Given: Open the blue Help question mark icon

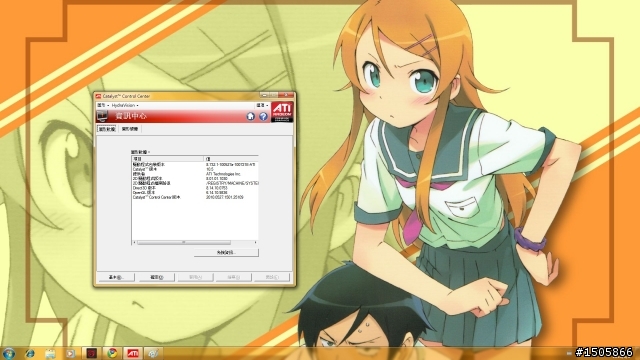Looking at the screenshot, I should click(263, 116).
